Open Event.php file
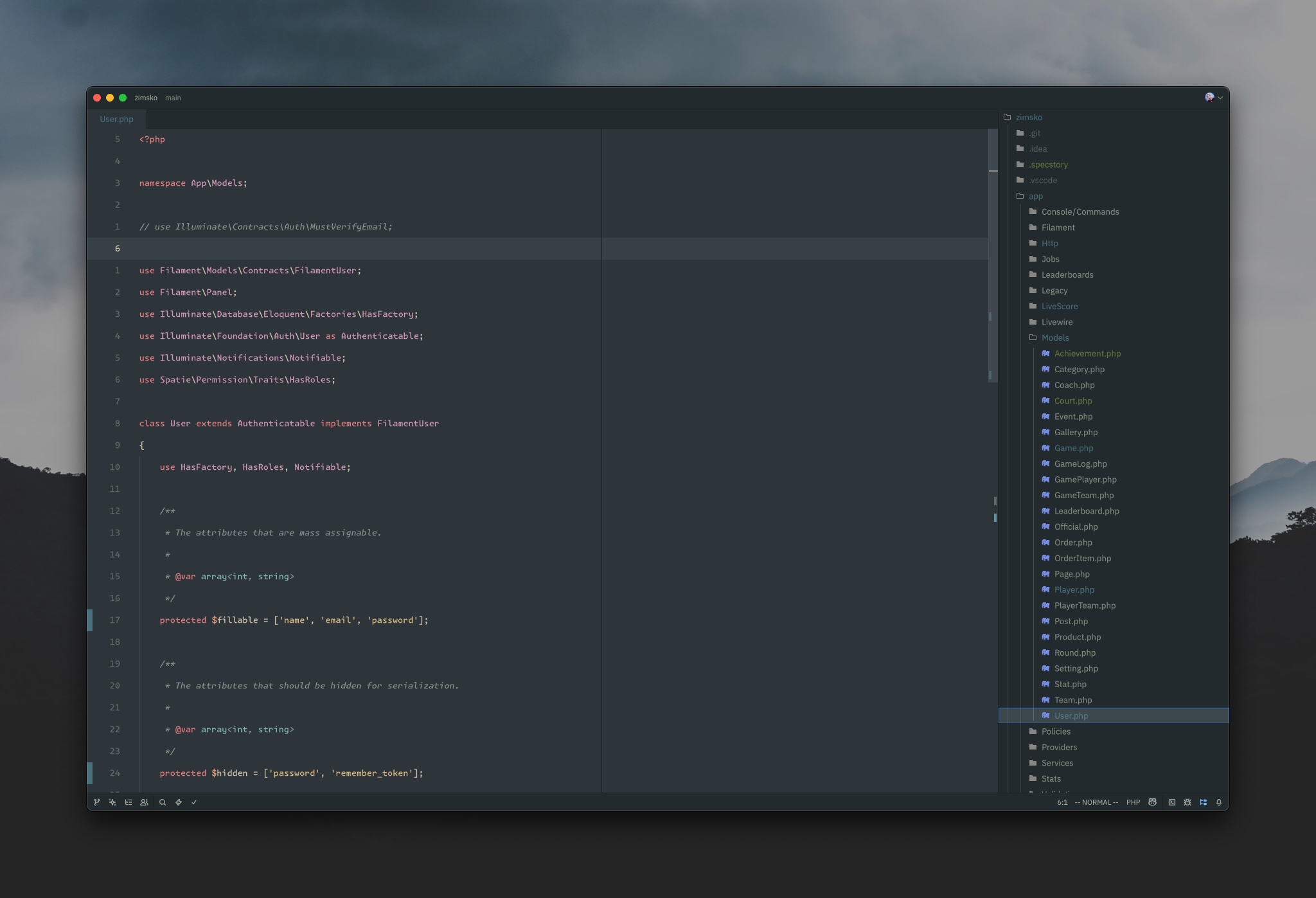 coord(1114,417)
